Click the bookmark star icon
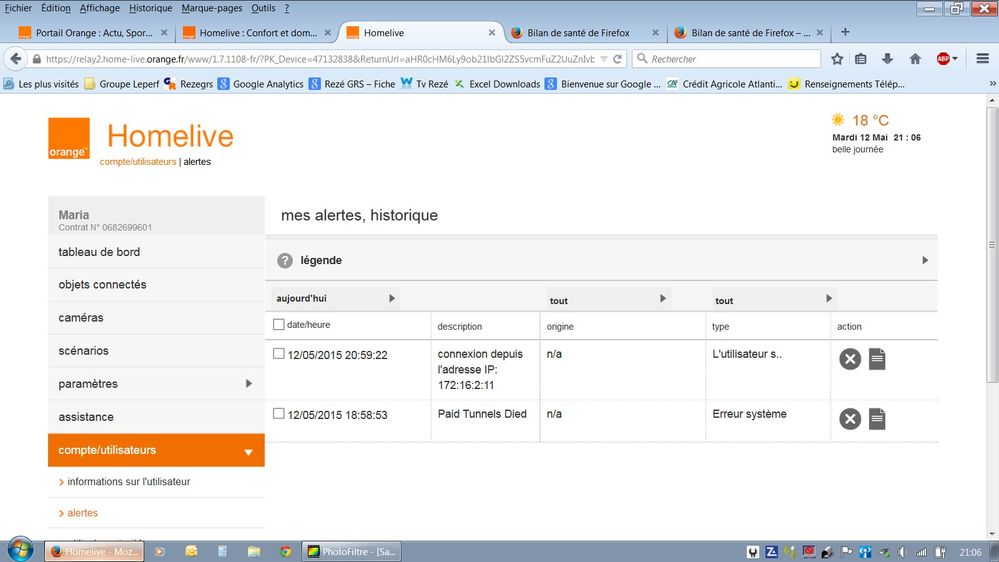Image resolution: width=999 pixels, height=562 pixels. [x=837, y=59]
